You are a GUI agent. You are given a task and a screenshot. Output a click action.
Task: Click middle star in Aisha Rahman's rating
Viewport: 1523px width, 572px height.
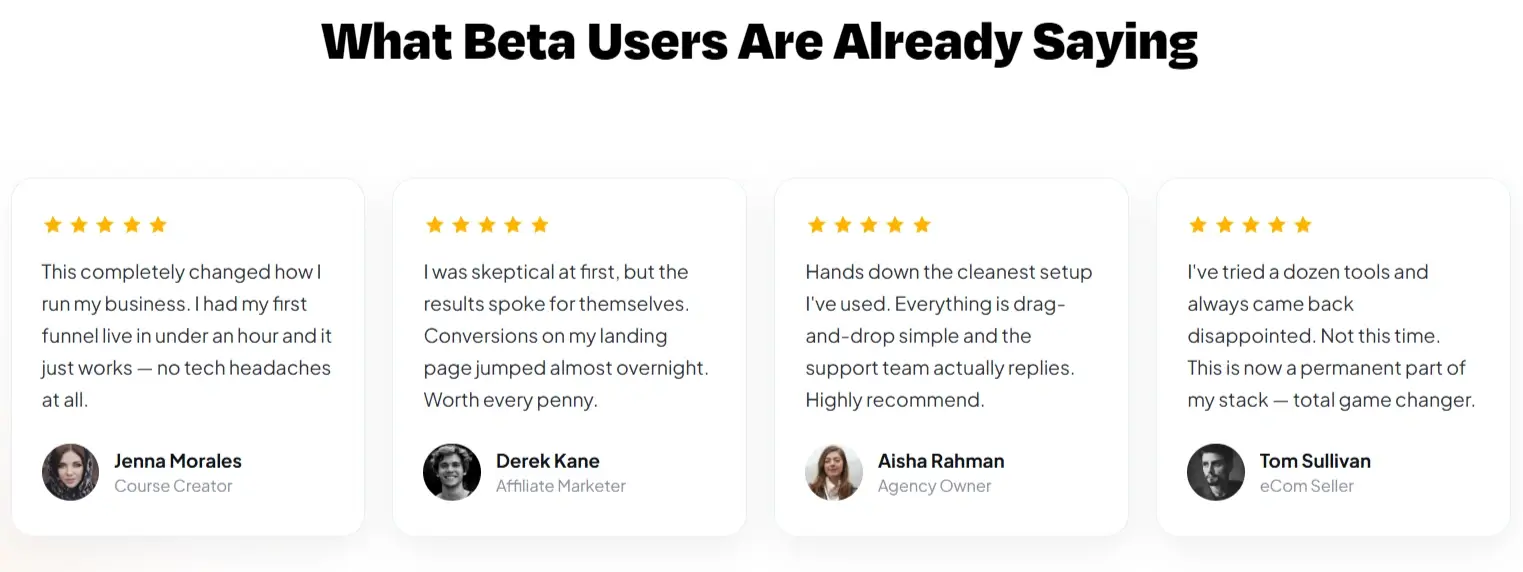[869, 225]
